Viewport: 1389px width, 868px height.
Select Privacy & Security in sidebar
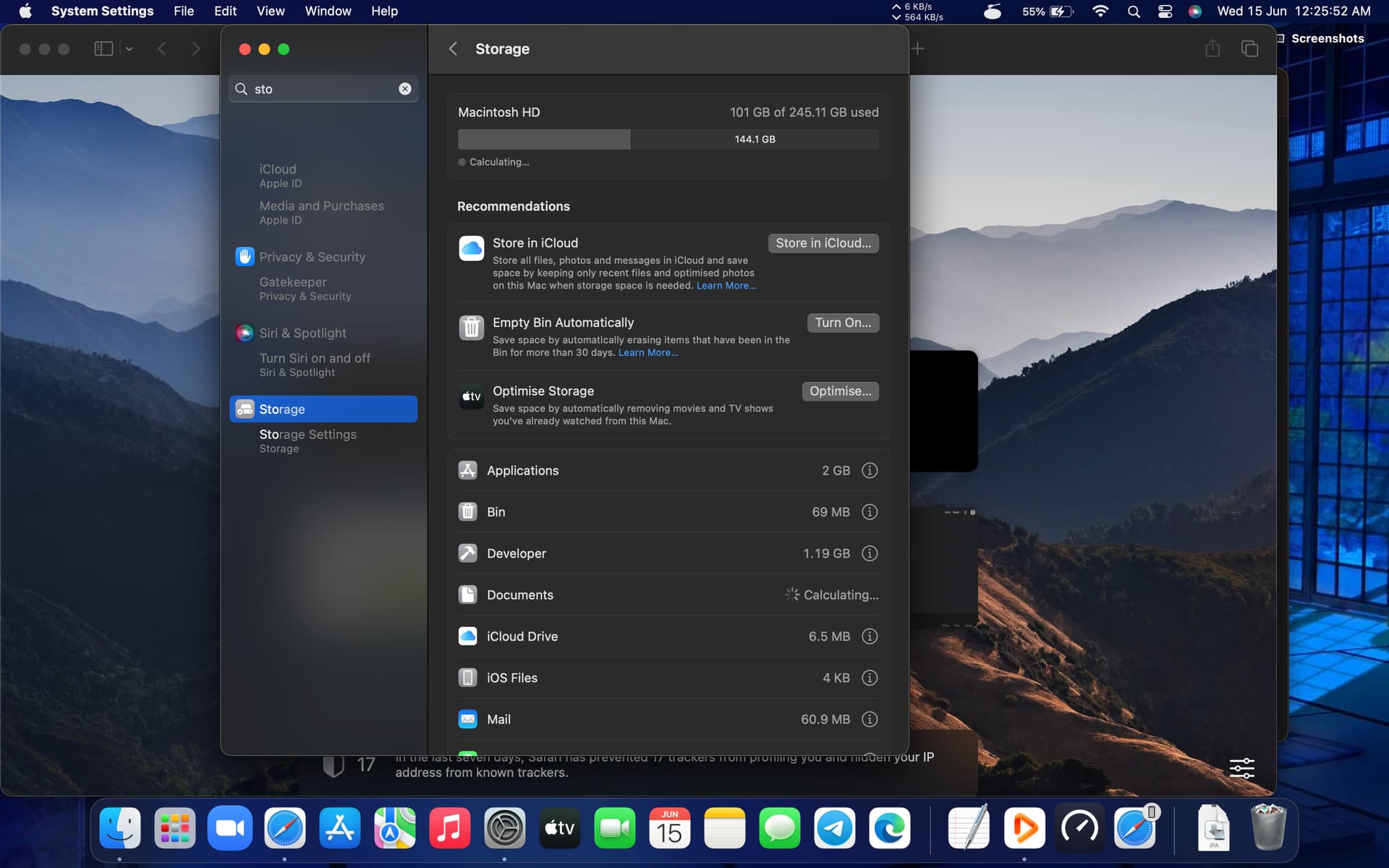coord(312,257)
